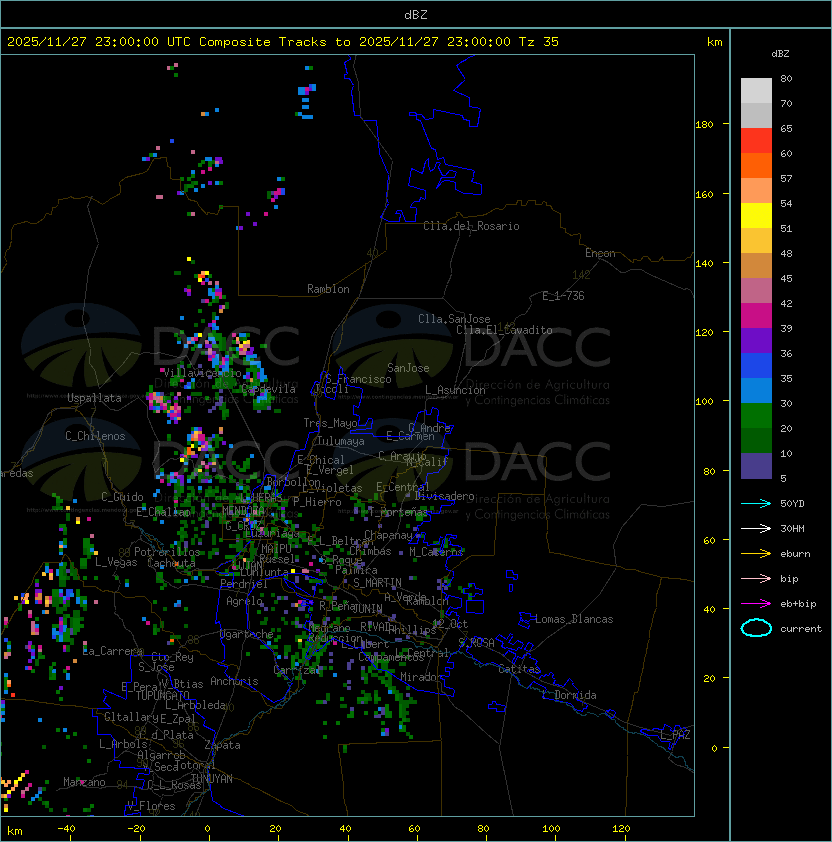
Task: Click the 'eburn' legend label
Action: tap(795, 554)
